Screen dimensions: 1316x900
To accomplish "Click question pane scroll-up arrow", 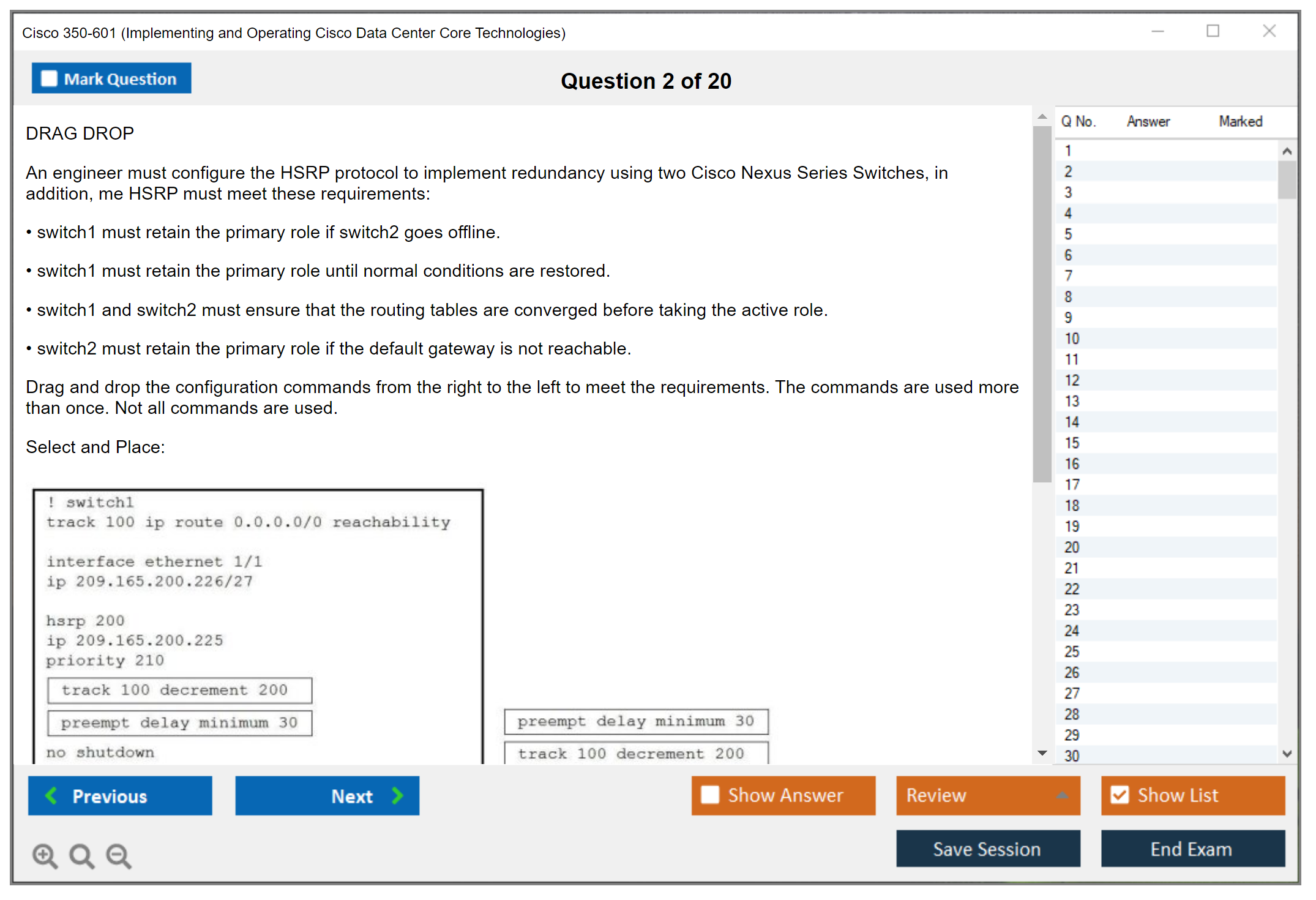I will 1042,116.
